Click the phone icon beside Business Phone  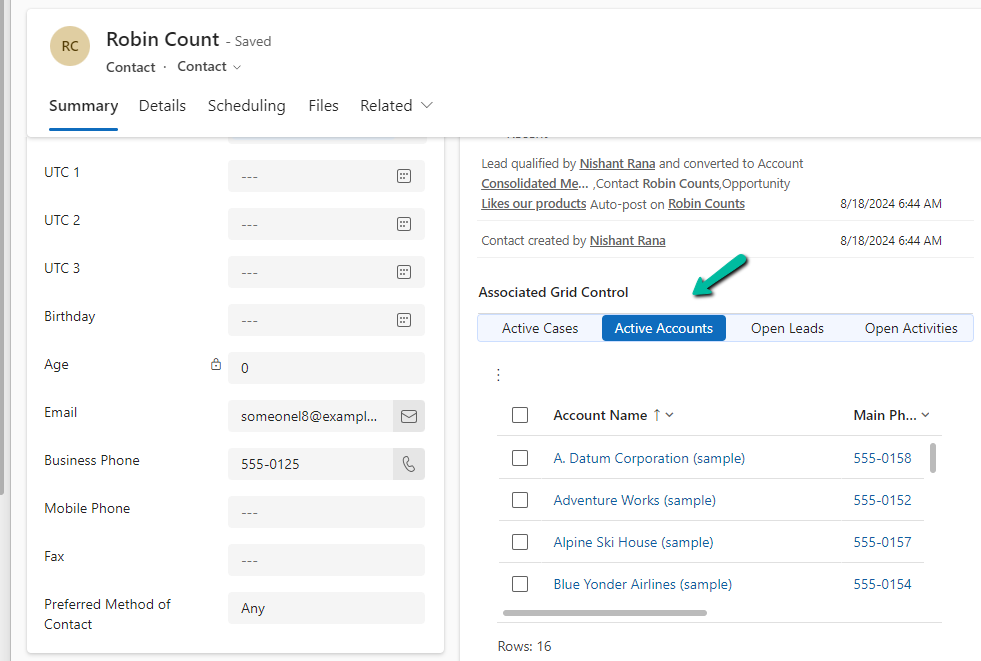coord(408,464)
